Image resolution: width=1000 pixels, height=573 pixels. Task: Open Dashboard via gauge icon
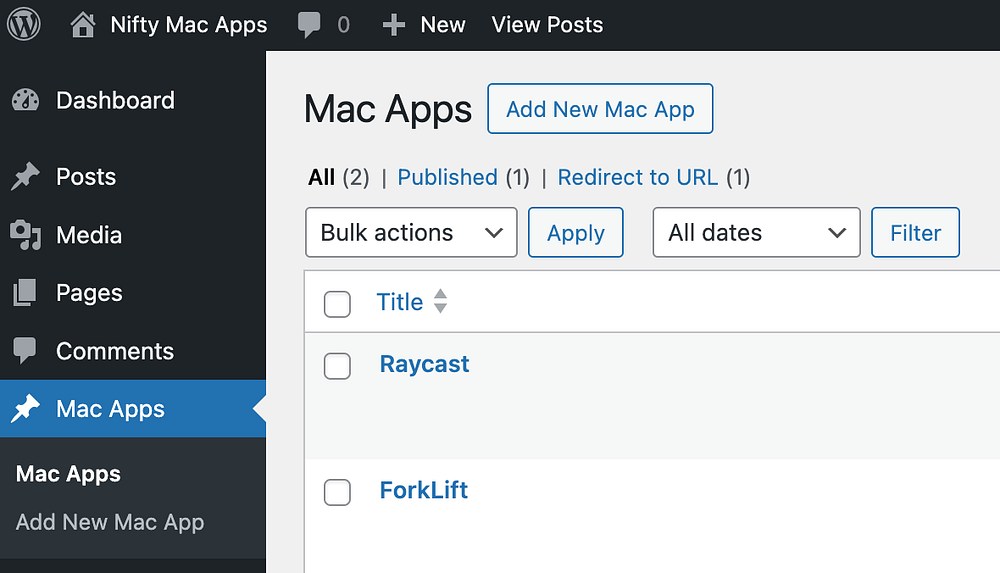click(x=25, y=101)
